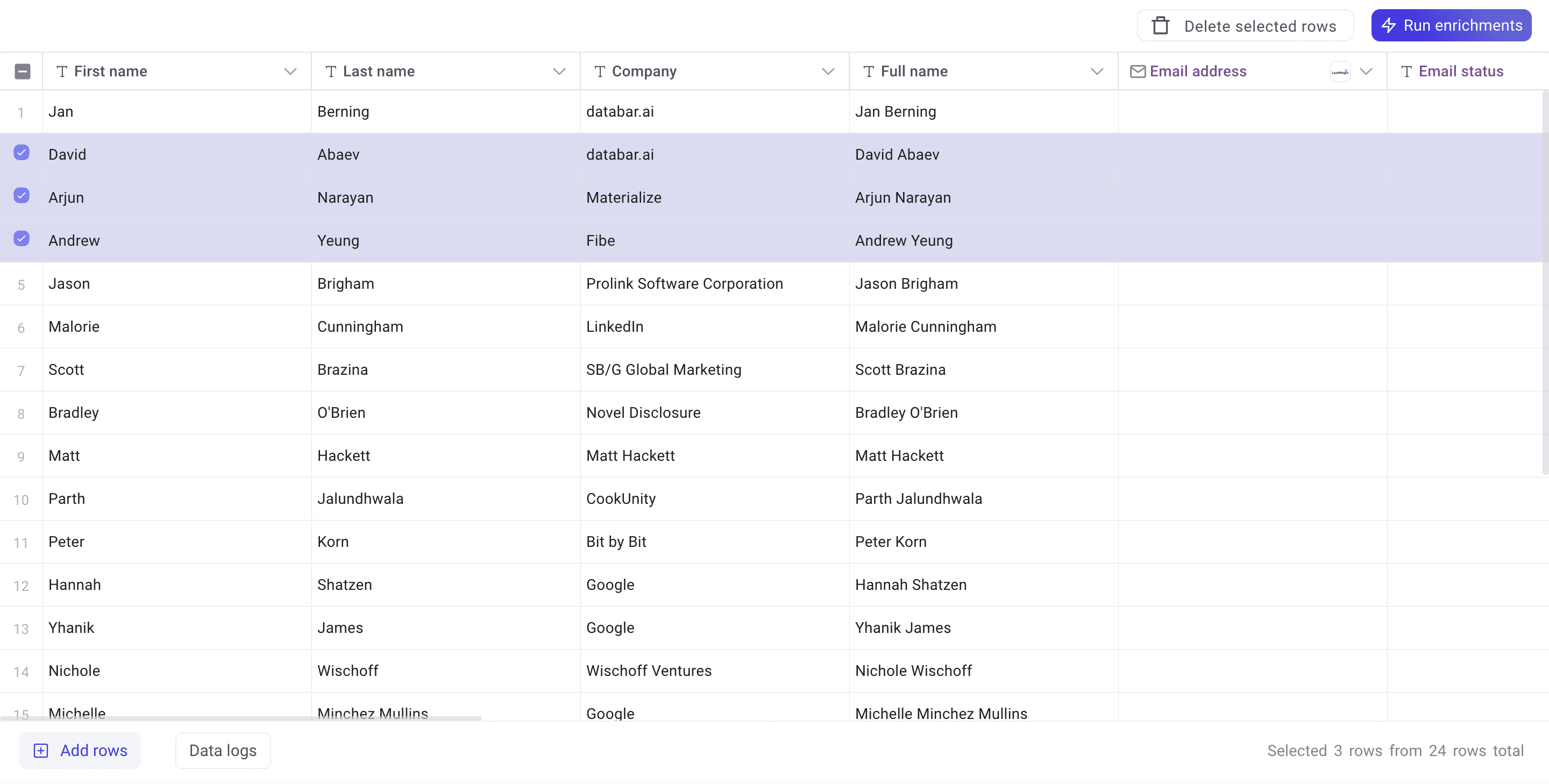This screenshot has height=784, width=1549.
Task: Uncheck the David Abaev row checkbox
Action: tap(22, 153)
